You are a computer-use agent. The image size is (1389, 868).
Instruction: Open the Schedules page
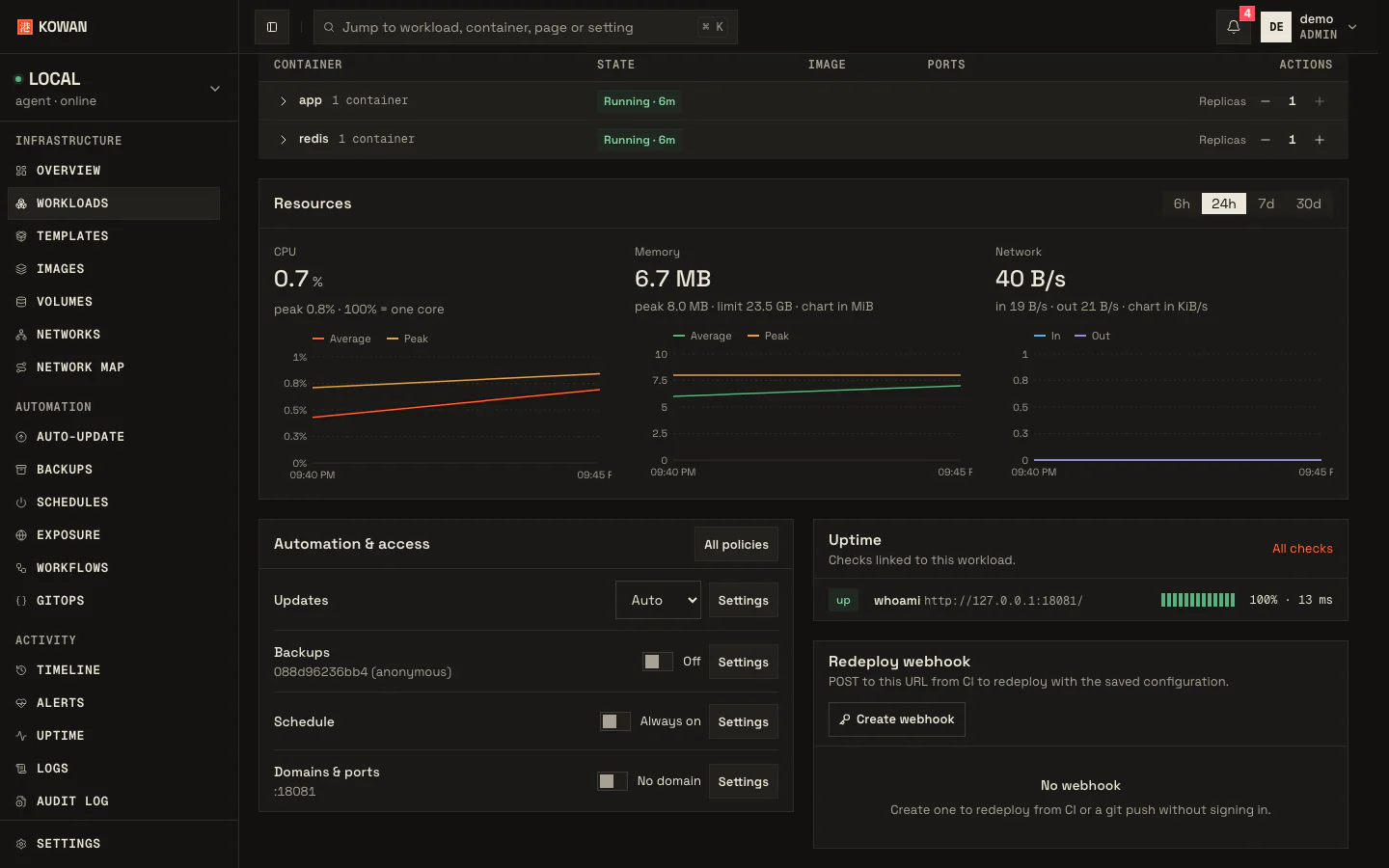coord(114,502)
